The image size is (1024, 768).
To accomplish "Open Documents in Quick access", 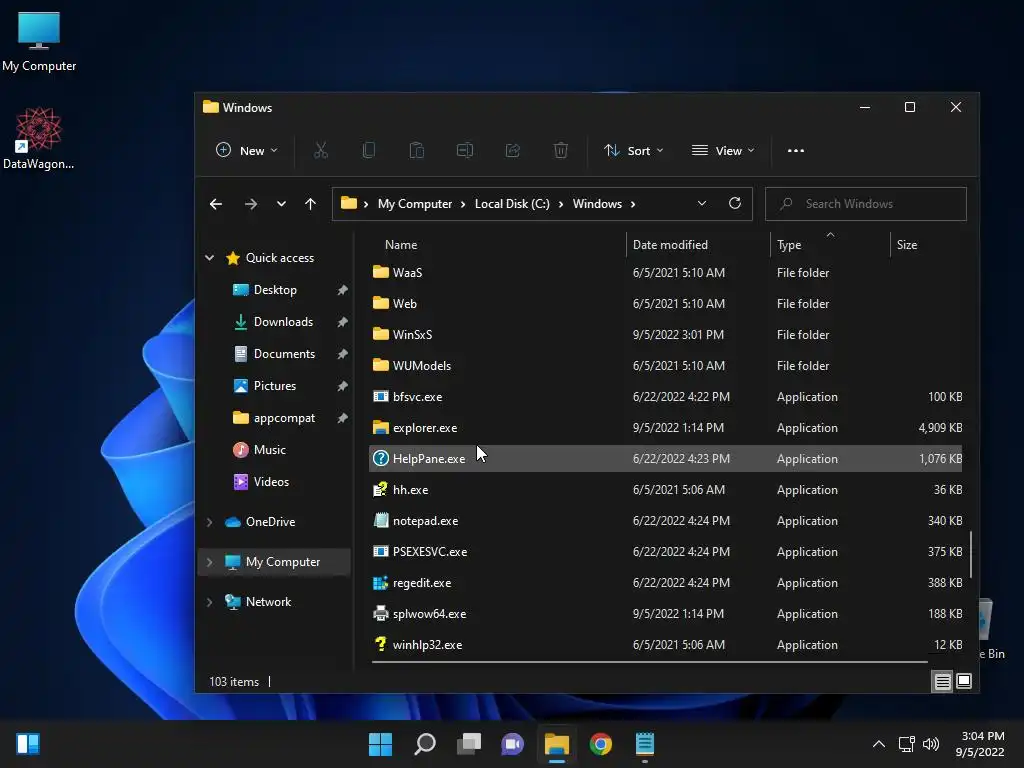I will pos(283,354).
